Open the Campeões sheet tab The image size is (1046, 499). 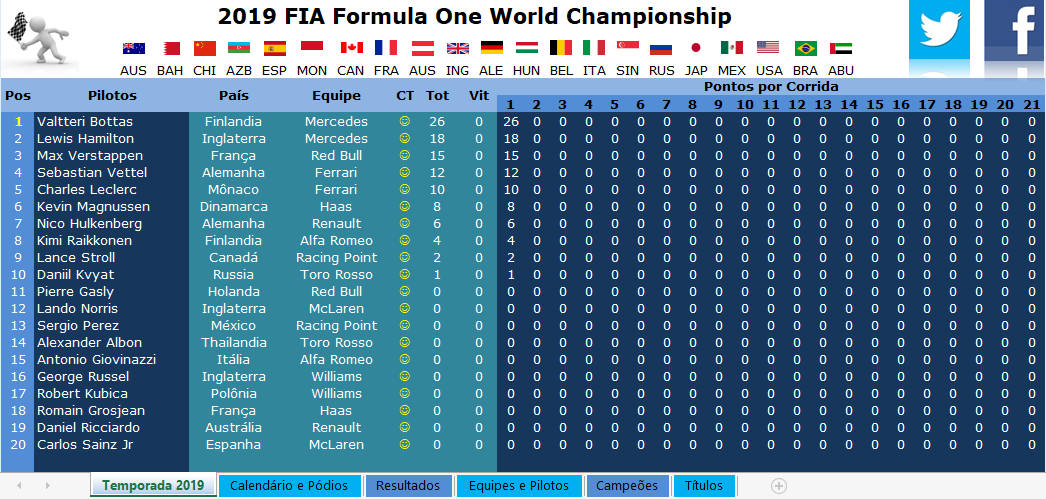coord(627,486)
